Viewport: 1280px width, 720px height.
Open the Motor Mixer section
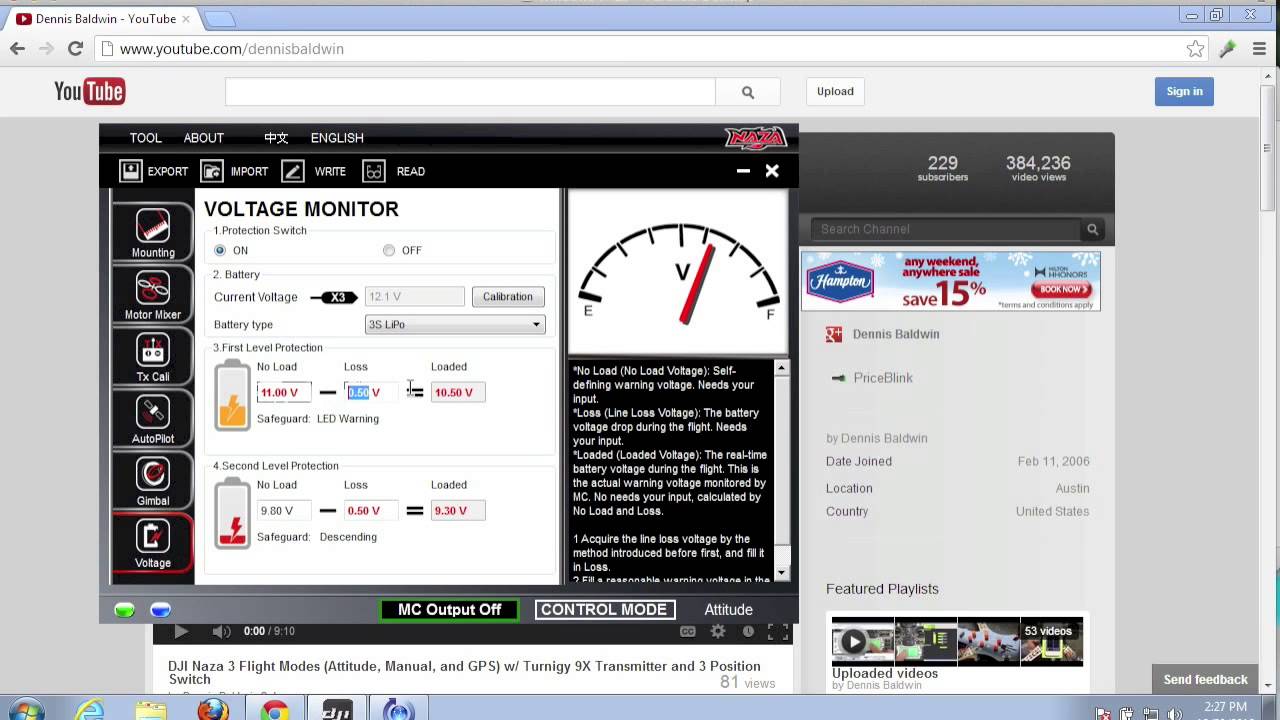point(152,295)
